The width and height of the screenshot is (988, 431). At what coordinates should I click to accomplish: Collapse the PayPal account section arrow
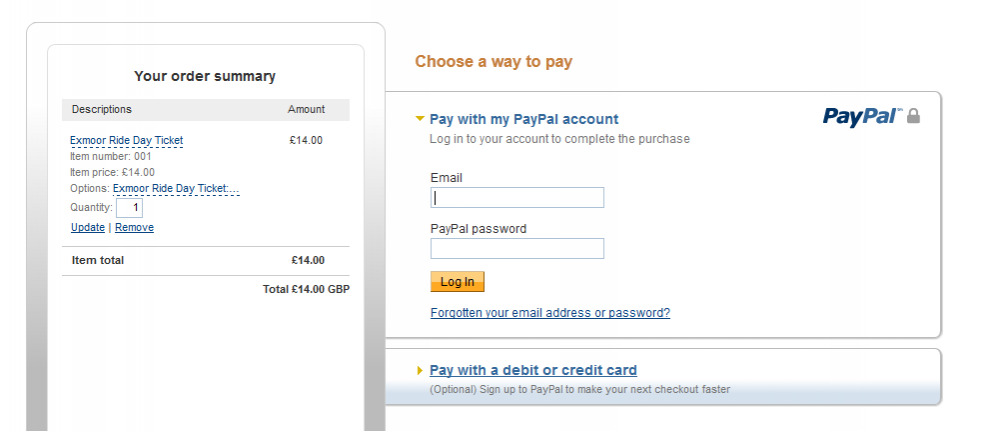pyautogui.click(x=420, y=119)
